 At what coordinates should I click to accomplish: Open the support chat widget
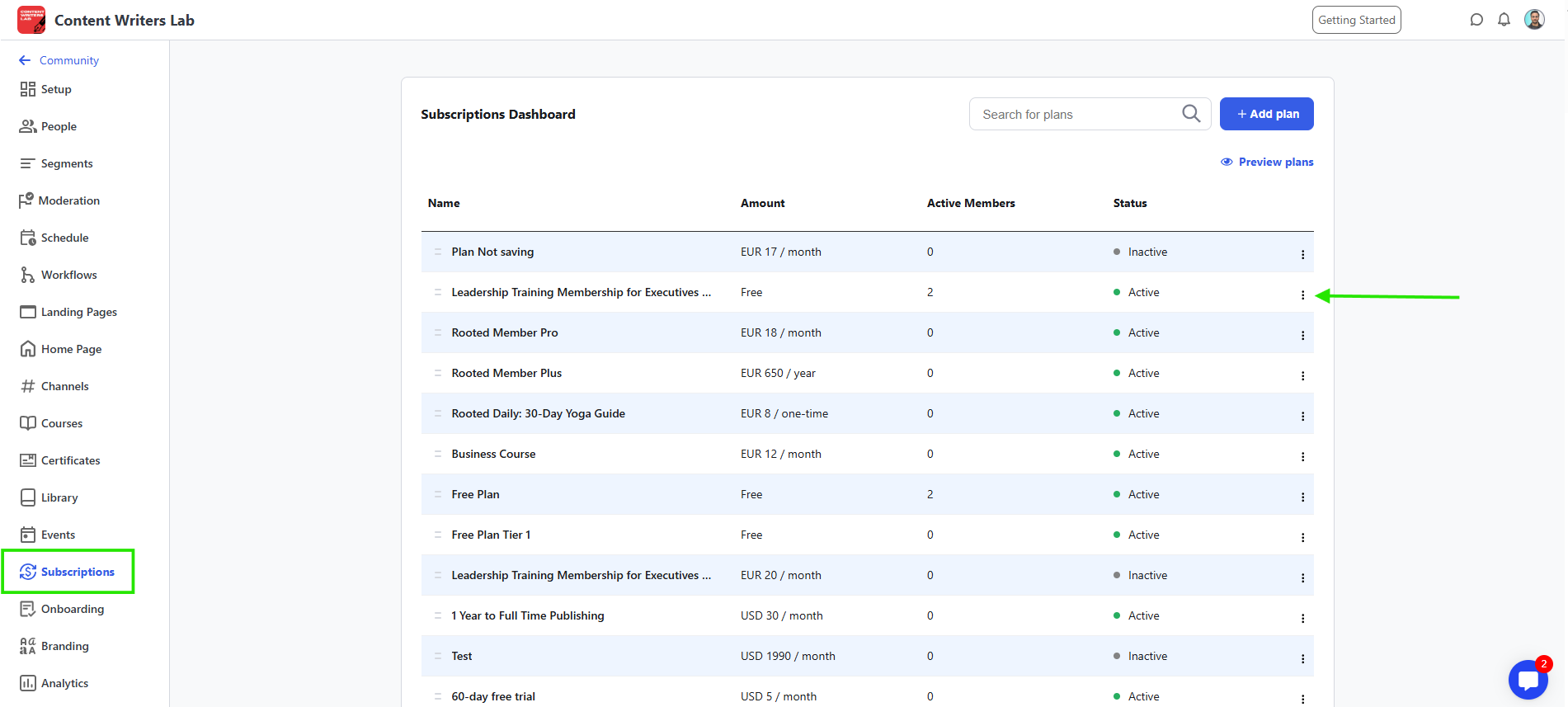(1528, 681)
